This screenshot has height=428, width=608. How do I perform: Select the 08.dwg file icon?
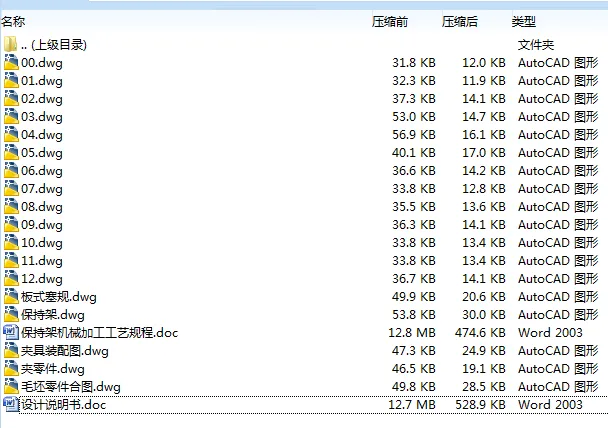[11, 207]
